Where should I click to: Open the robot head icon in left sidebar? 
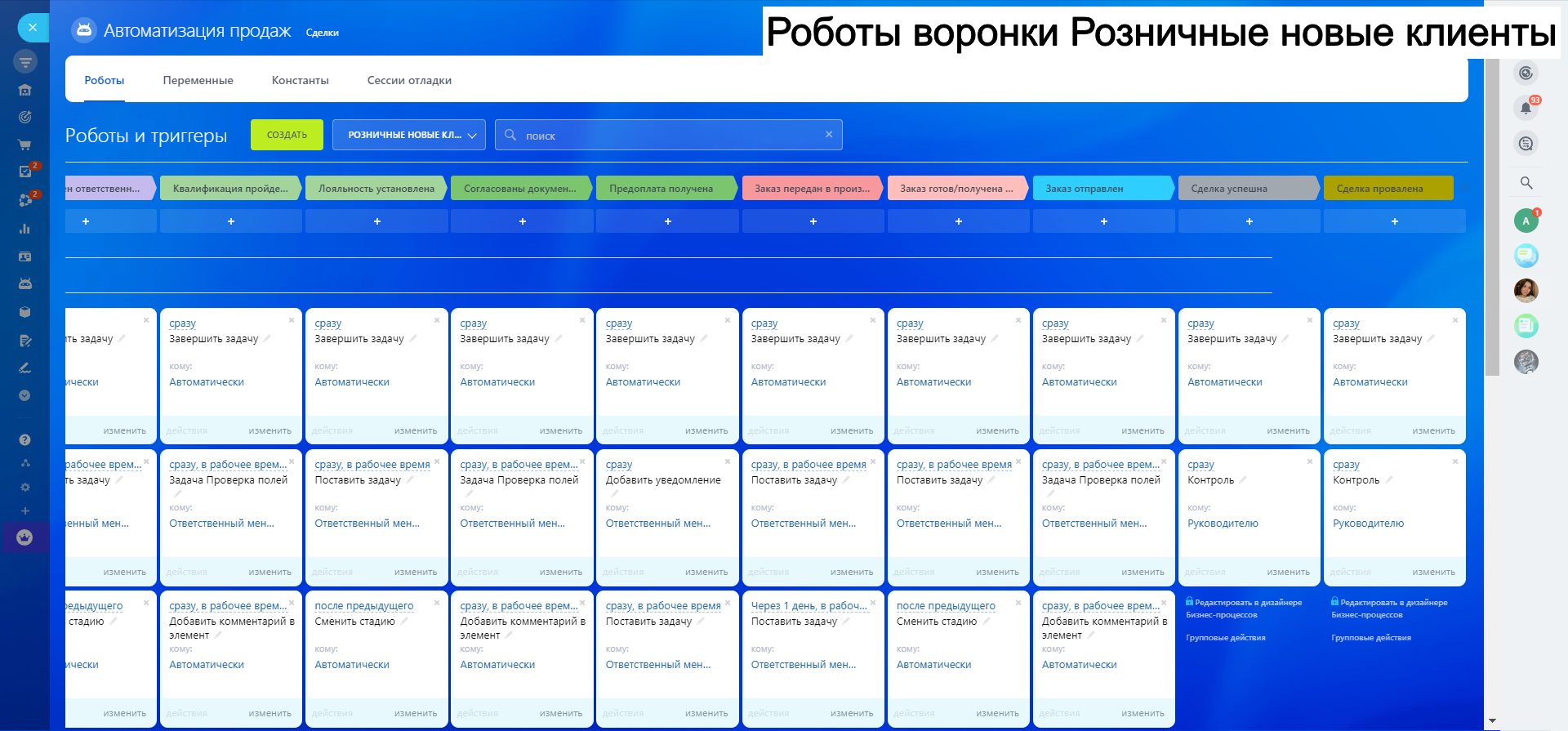(25, 283)
